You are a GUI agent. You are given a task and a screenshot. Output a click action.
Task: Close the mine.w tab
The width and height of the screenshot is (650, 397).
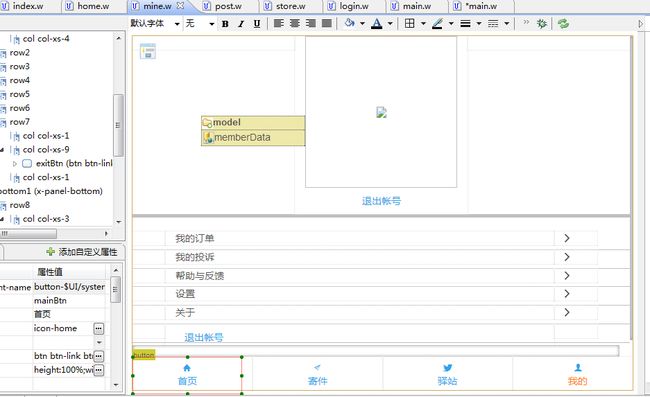180,6
